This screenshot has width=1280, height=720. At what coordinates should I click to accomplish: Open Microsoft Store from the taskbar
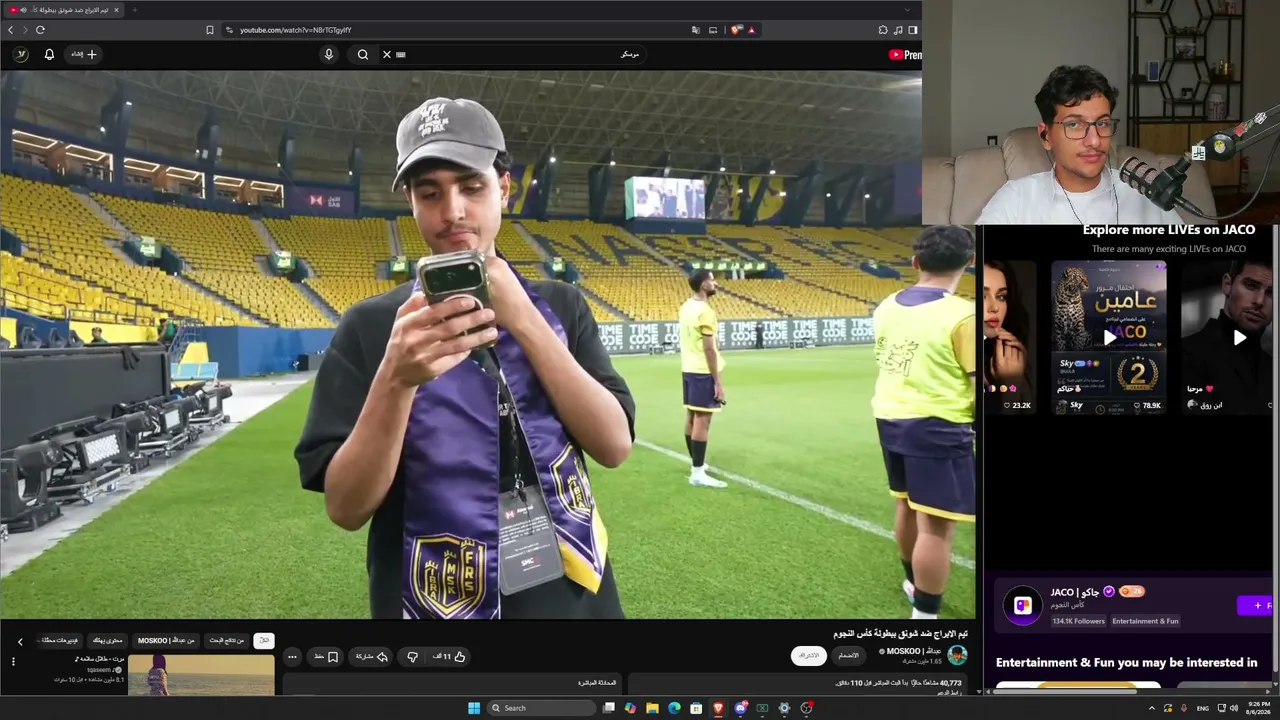[x=696, y=708]
